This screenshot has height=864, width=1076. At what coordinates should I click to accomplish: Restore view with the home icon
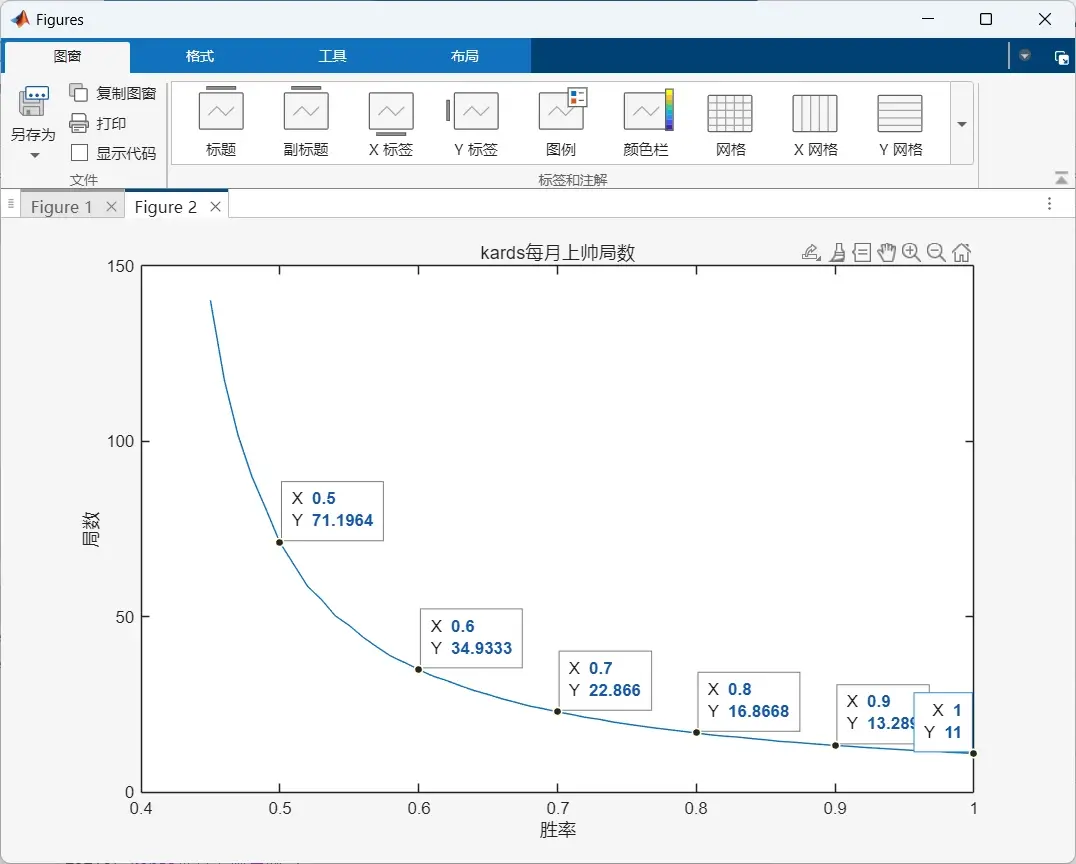(x=961, y=253)
